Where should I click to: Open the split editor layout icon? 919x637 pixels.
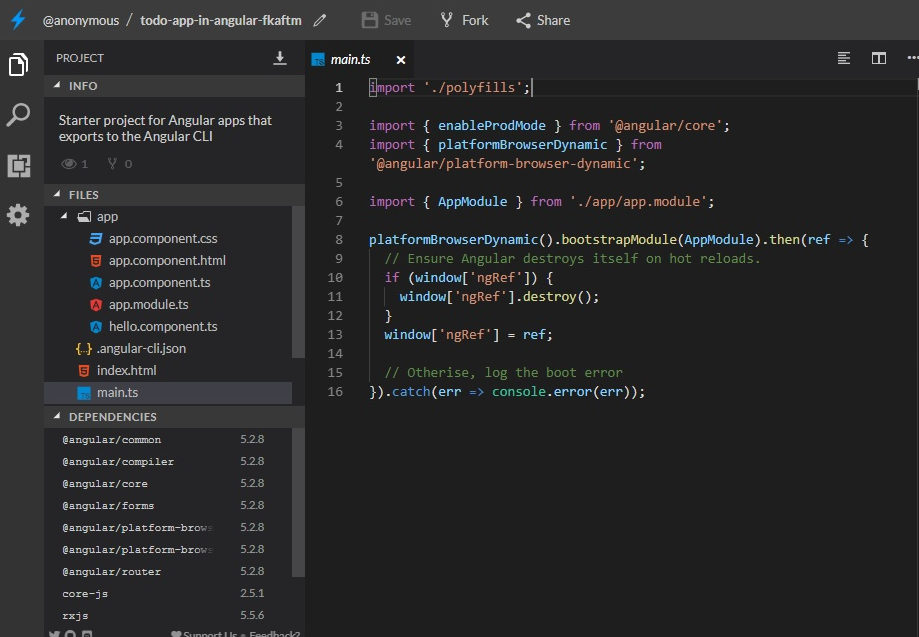879,58
